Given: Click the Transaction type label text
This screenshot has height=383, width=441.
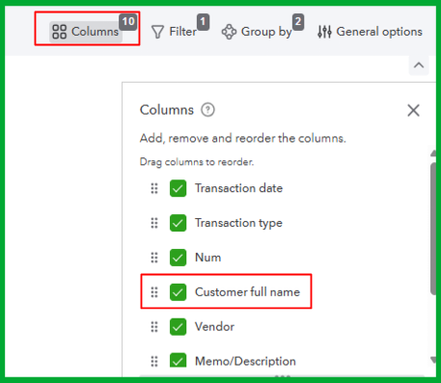Looking at the screenshot, I should [239, 223].
